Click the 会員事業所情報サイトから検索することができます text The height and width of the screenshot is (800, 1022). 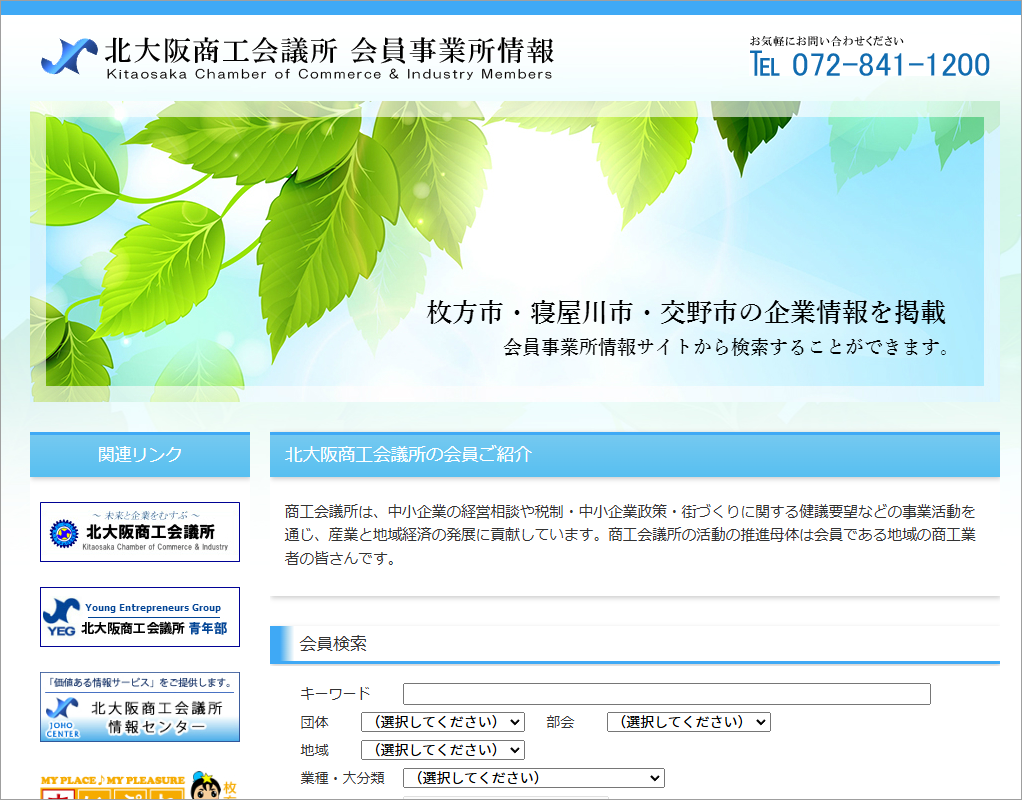pyautogui.click(x=727, y=347)
